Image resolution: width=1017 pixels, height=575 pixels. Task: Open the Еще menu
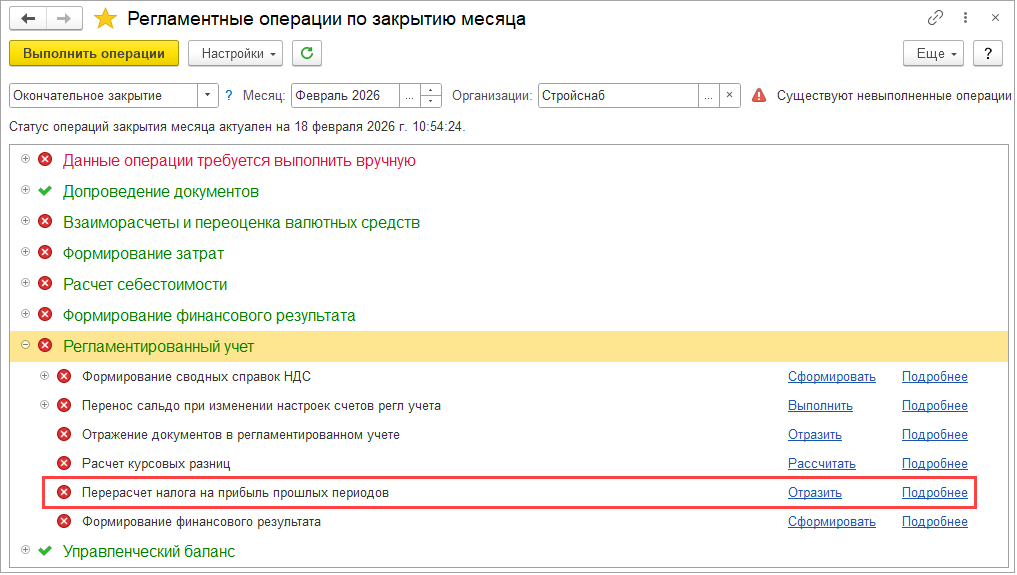[x=933, y=53]
